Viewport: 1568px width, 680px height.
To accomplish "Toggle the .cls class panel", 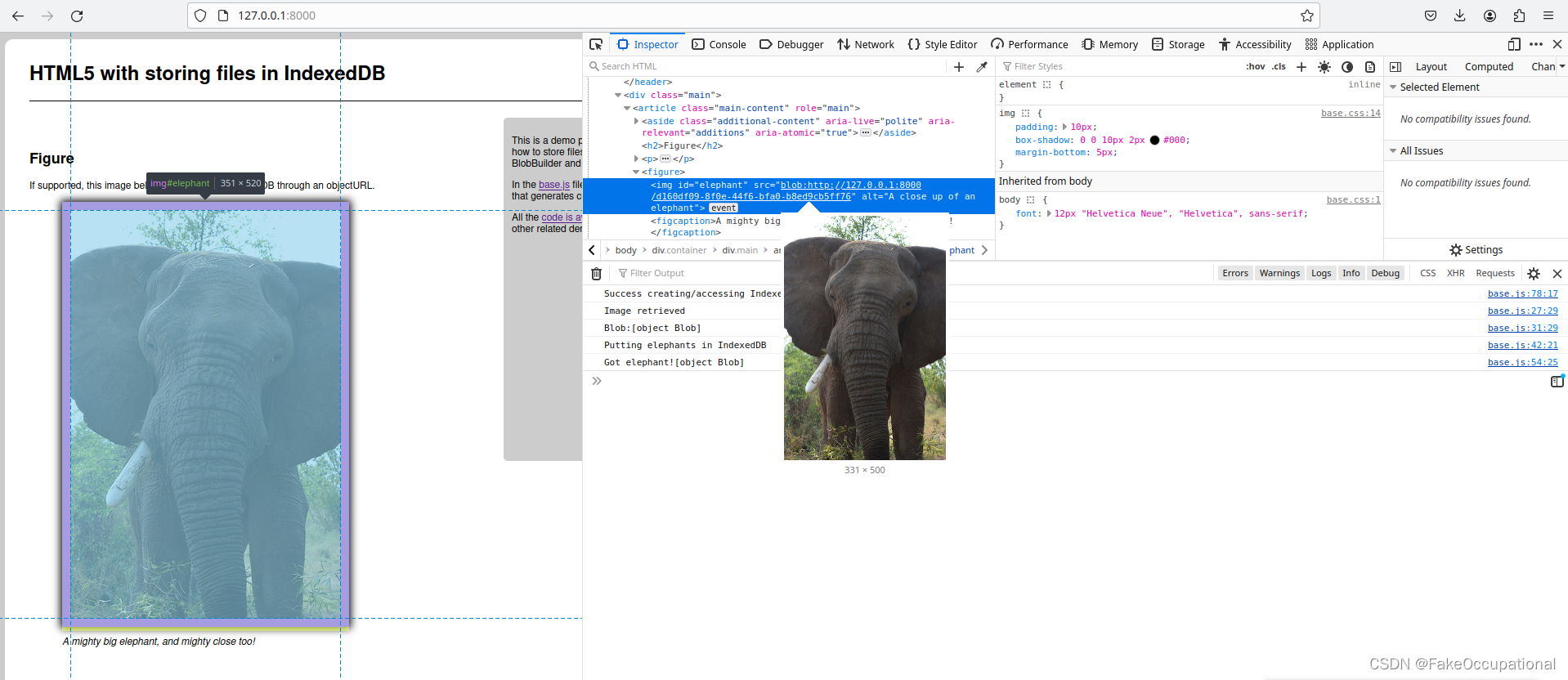I will [1279, 67].
